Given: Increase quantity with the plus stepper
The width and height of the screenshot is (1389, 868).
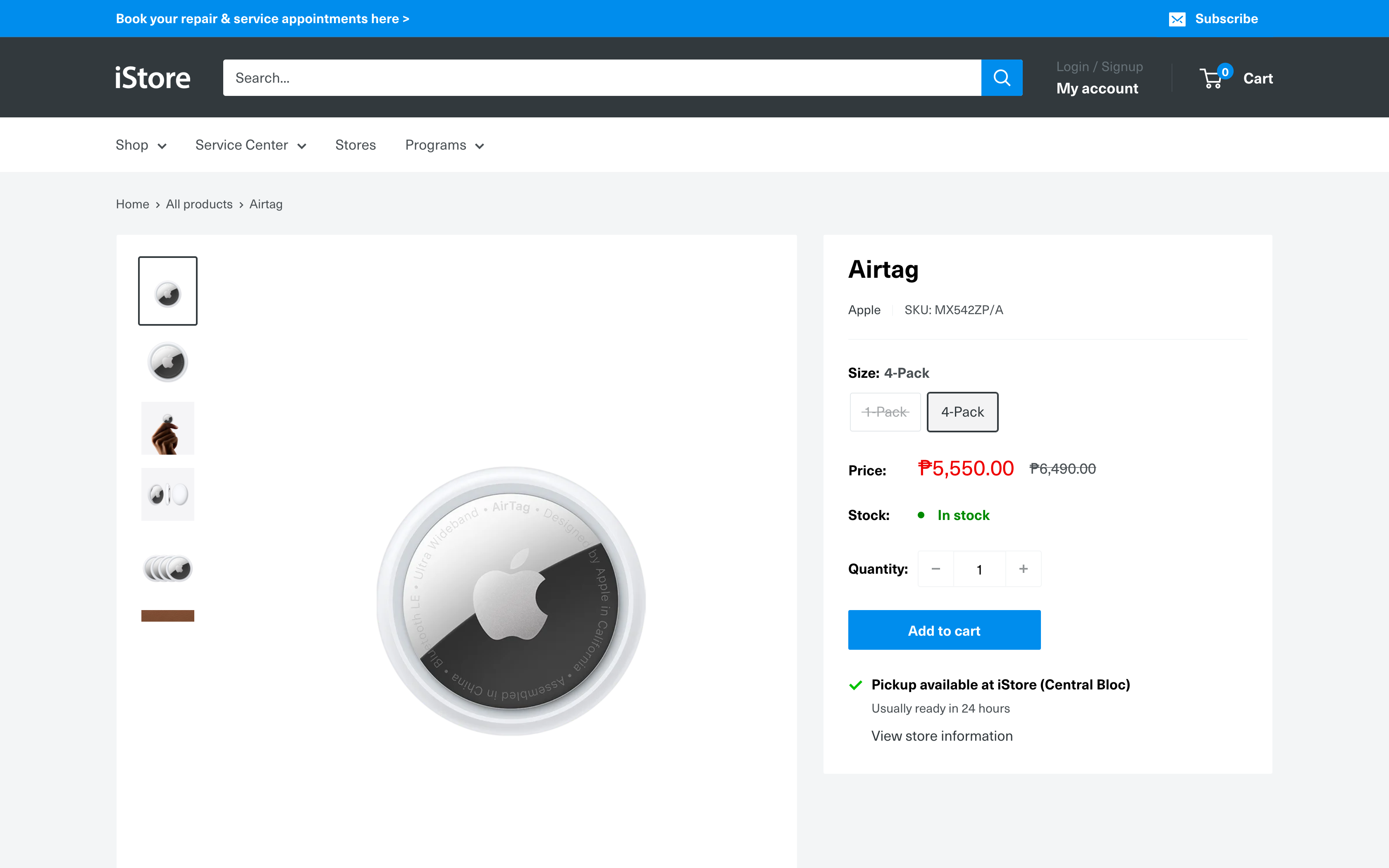Looking at the screenshot, I should (x=1024, y=569).
